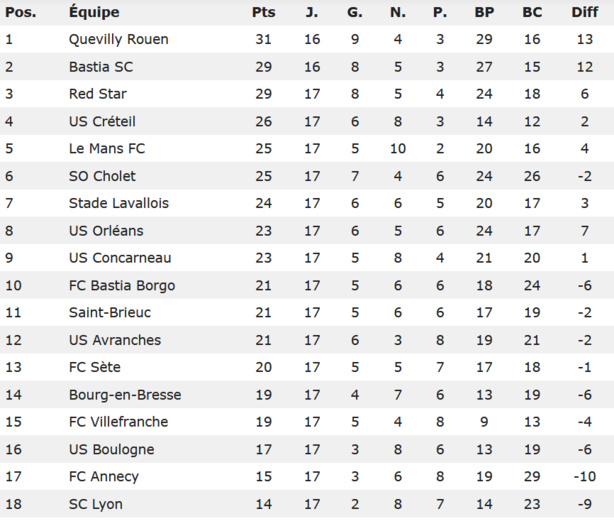This screenshot has width=614, height=526.
Task: Click Stade Lavallois team name
Action: point(119,203)
